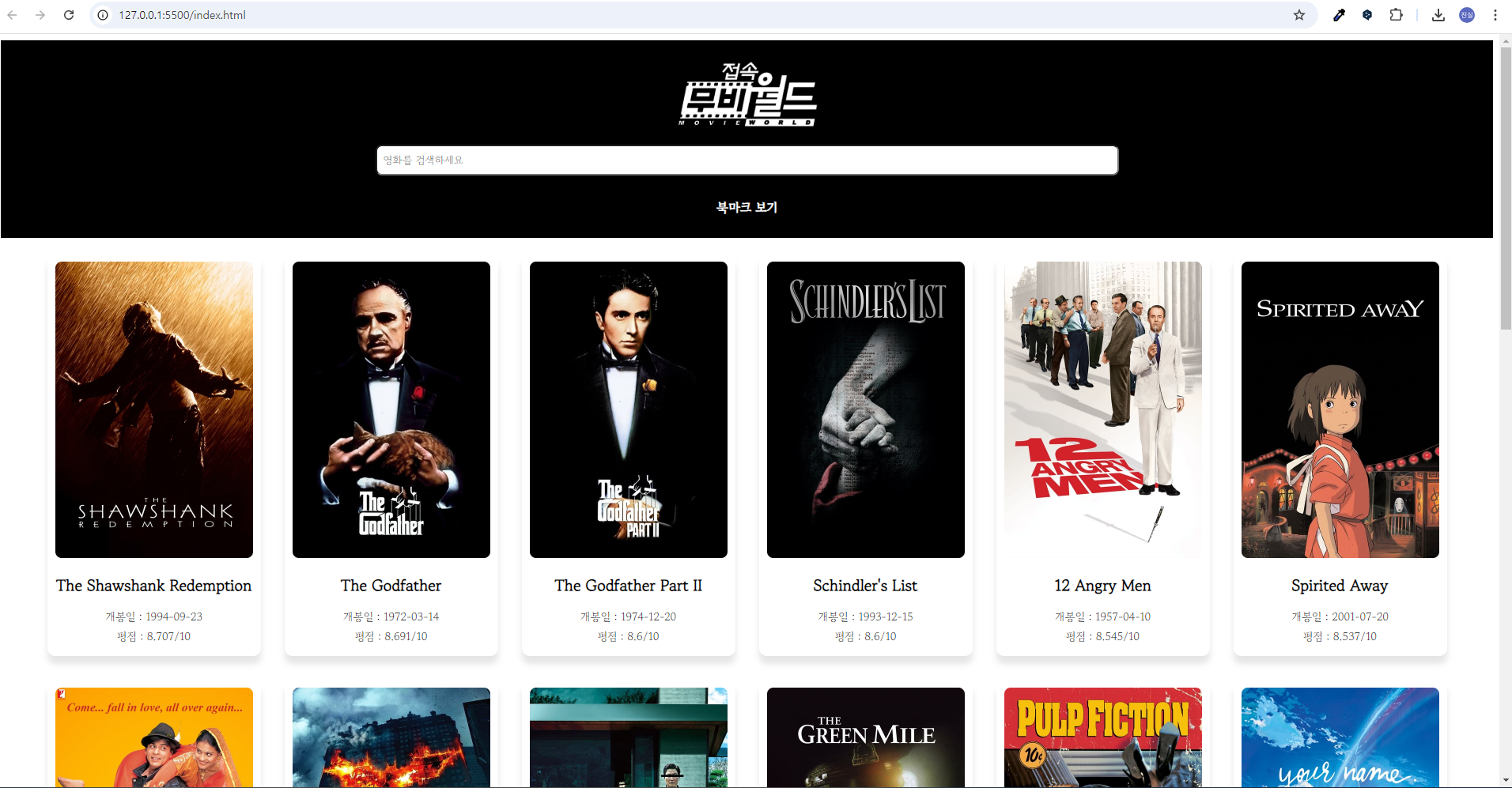This screenshot has height=788, width=1512.
Task: Click the site info icon in the address bar
Action: click(103, 15)
